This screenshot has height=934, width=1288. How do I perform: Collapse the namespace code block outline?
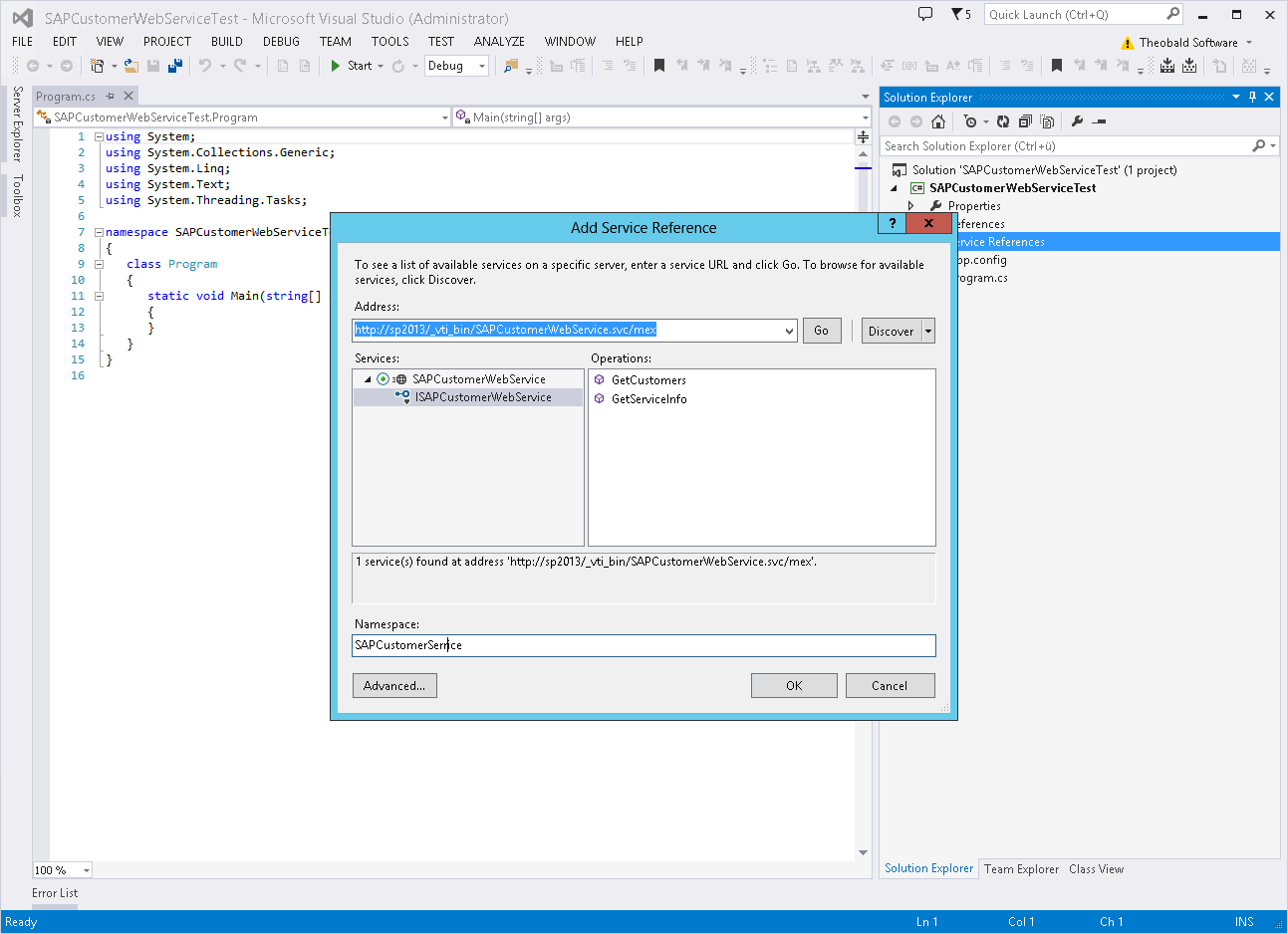coord(99,232)
